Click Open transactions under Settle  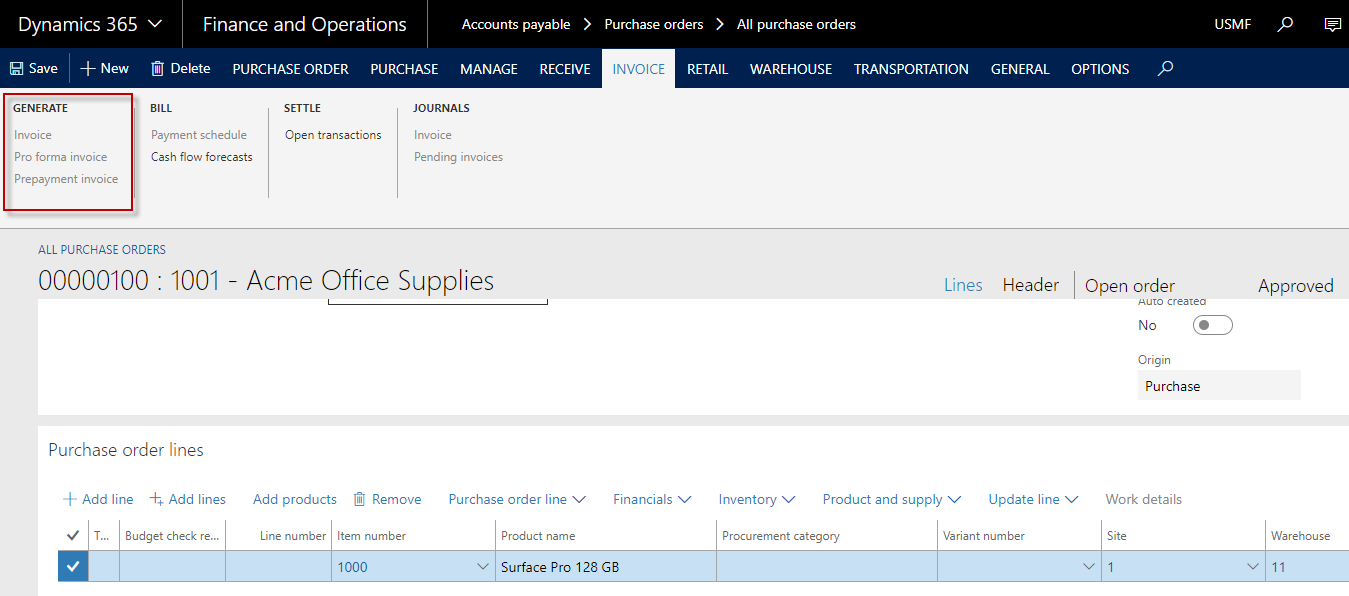[333, 135]
